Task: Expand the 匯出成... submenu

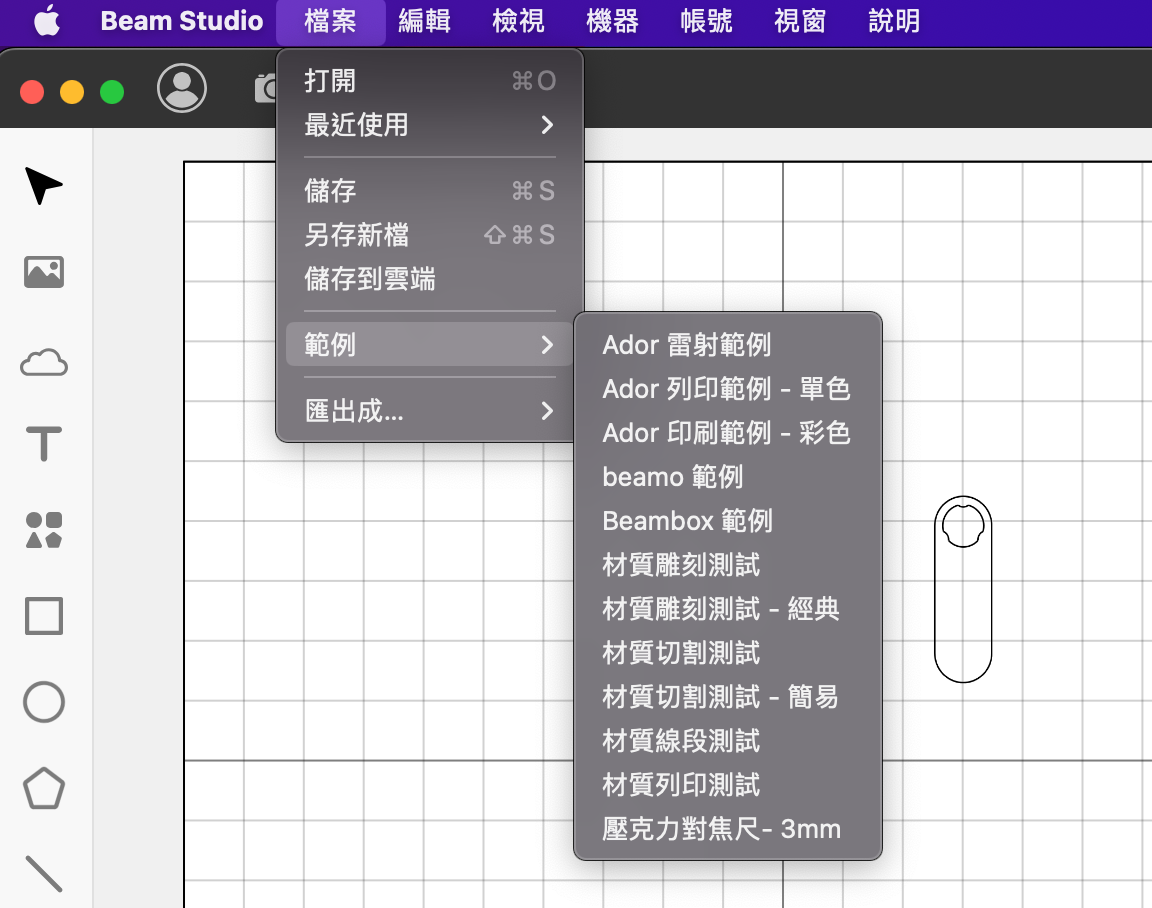Action: click(x=430, y=411)
